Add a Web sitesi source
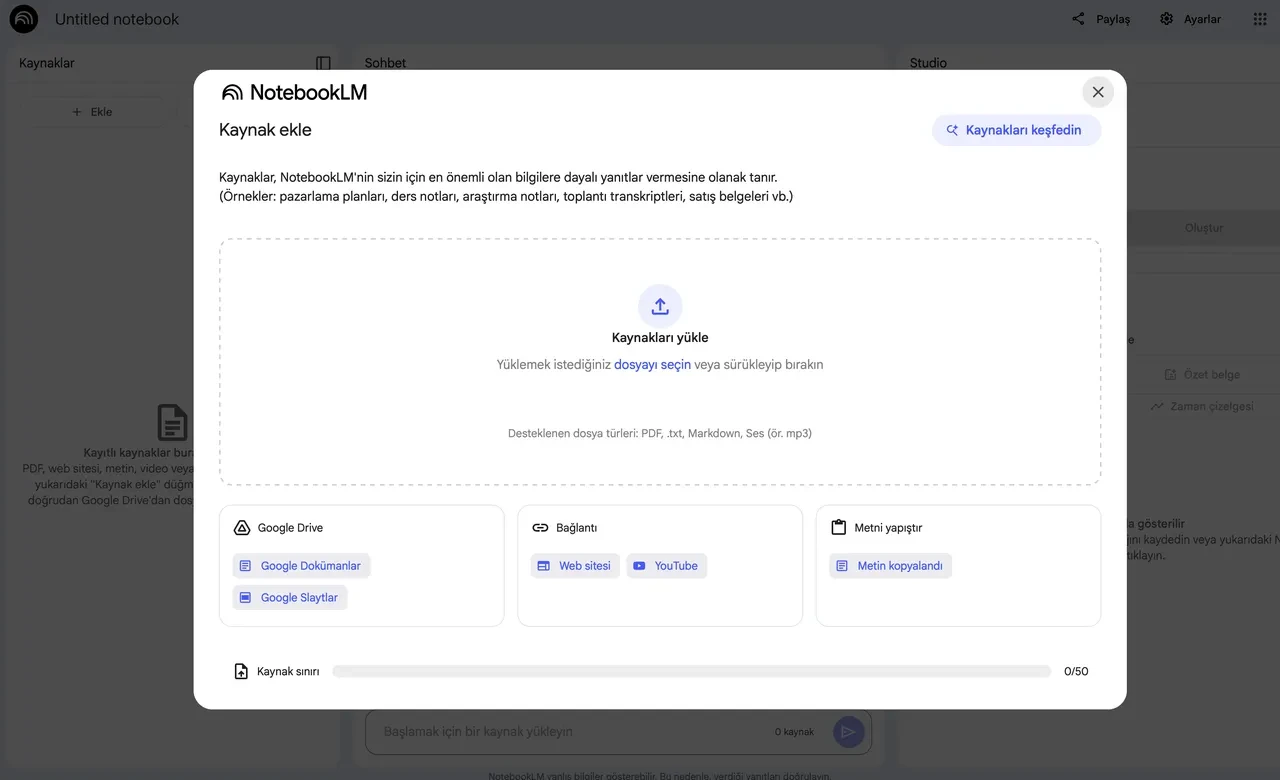The image size is (1280, 780). 575,565
